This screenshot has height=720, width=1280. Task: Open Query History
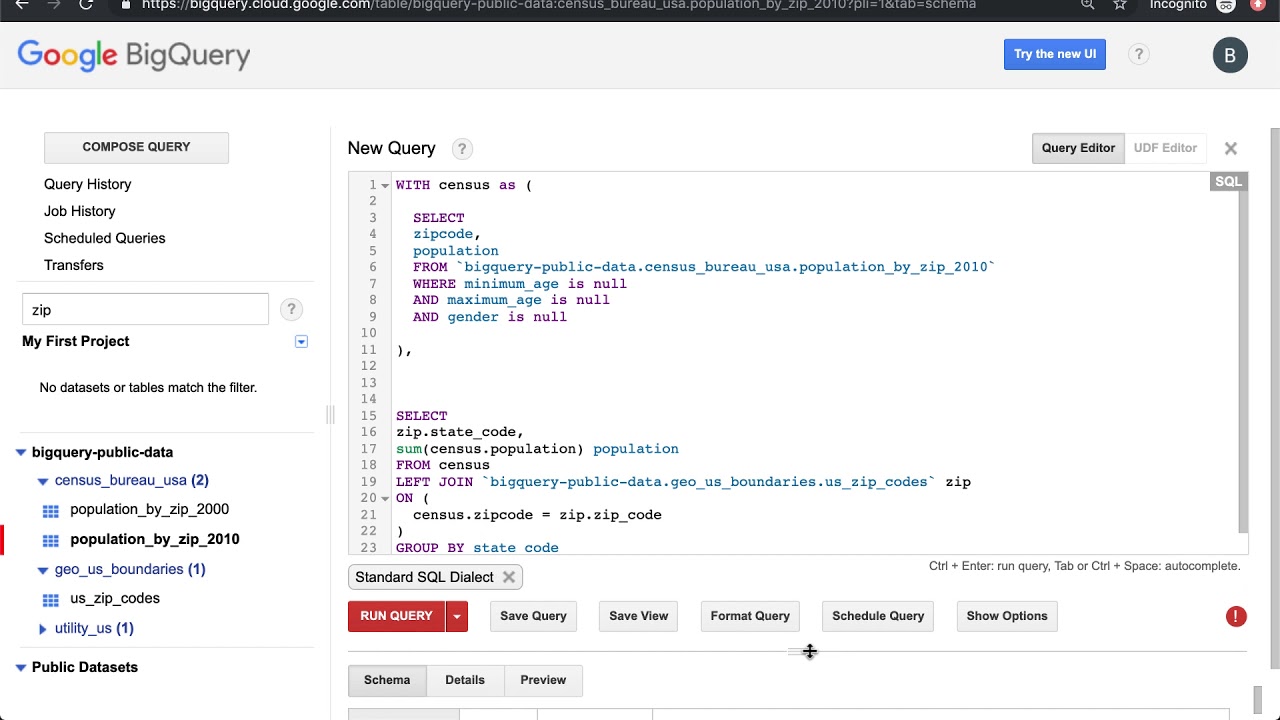87,184
